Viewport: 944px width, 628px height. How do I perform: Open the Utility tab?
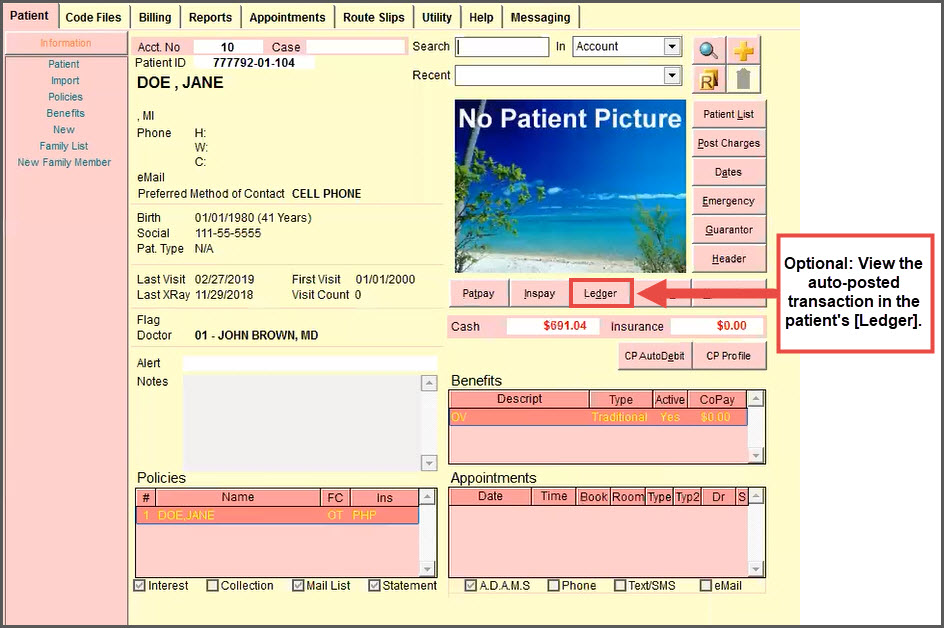[436, 17]
